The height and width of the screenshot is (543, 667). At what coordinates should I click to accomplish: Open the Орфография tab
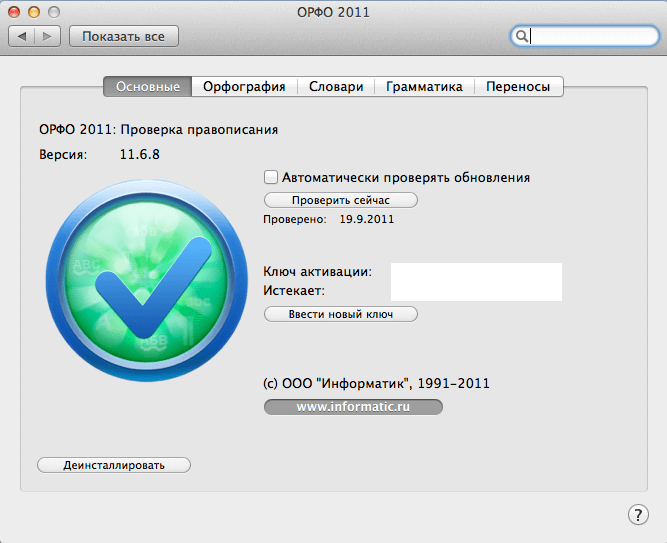[244, 86]
